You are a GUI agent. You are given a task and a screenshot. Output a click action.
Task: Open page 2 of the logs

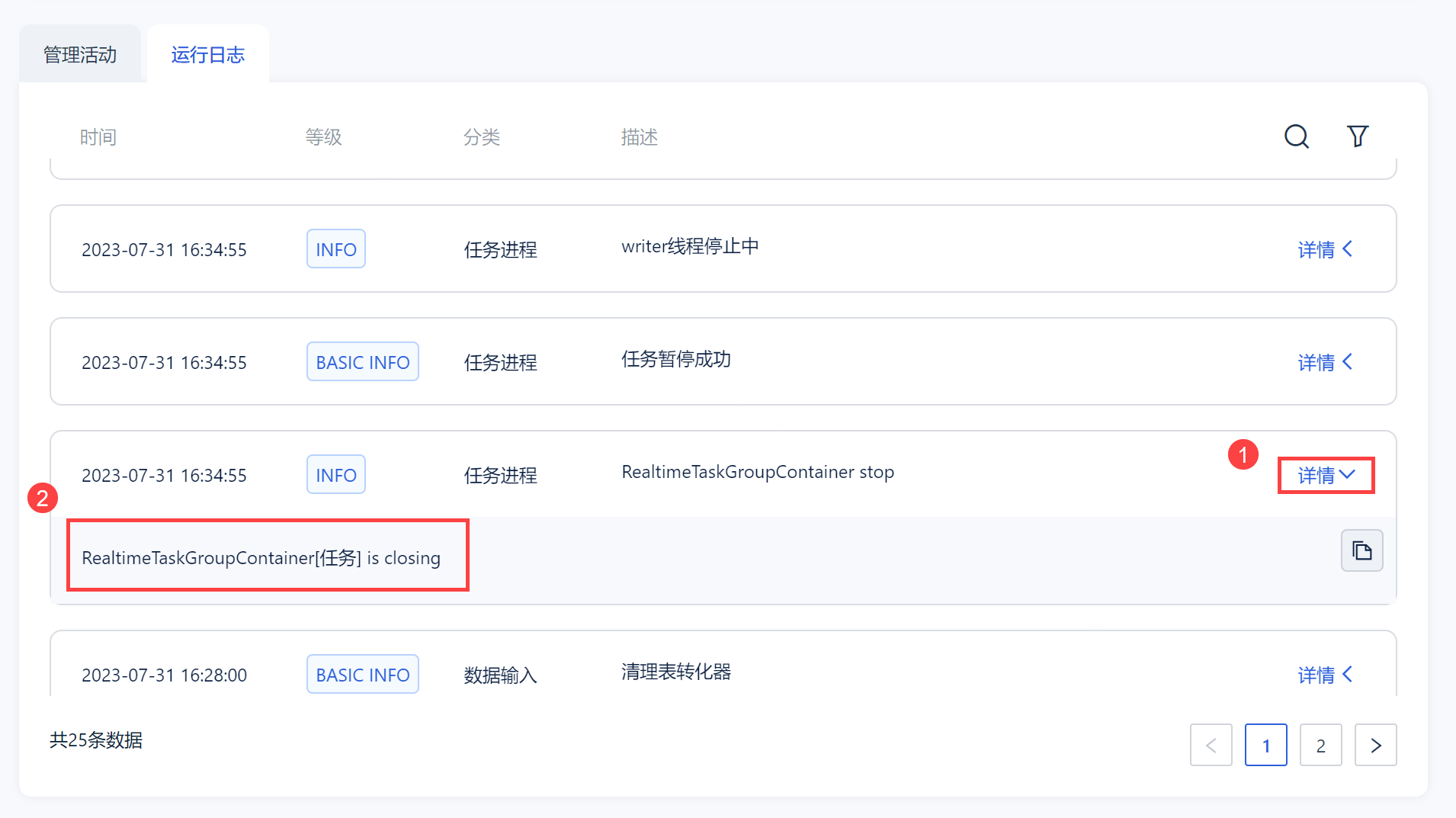pos(1320,745)
